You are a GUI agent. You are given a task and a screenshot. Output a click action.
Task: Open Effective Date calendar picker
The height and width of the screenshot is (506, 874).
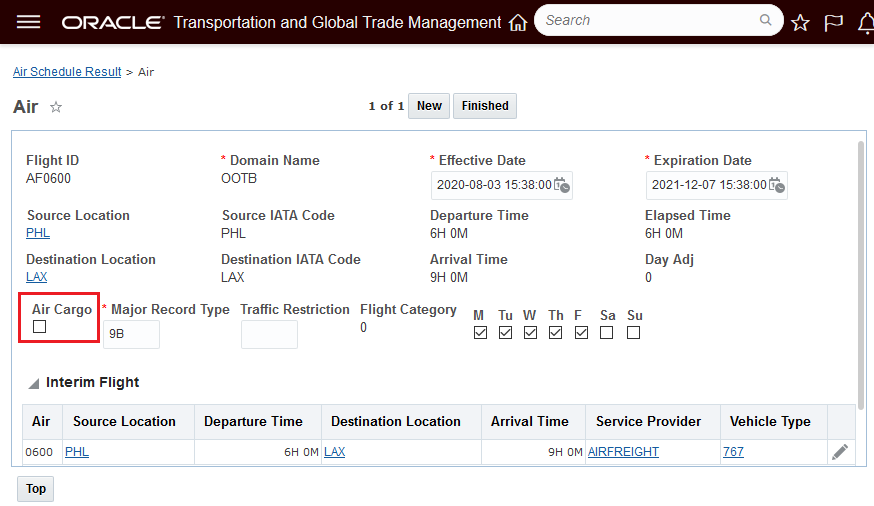pyautogui.click(x=561, y=185)
